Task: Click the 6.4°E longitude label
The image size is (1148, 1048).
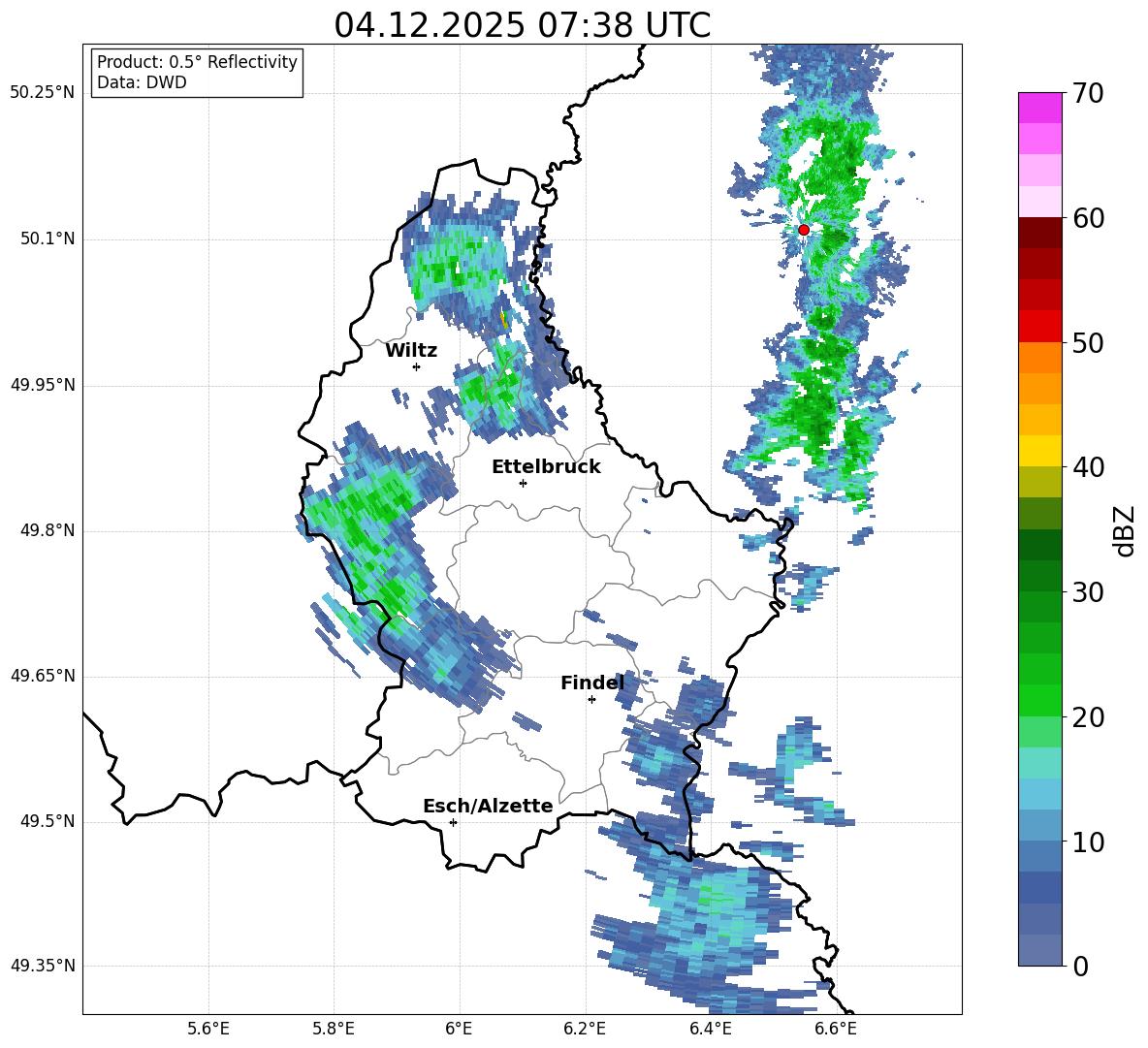Action: 710,1029
